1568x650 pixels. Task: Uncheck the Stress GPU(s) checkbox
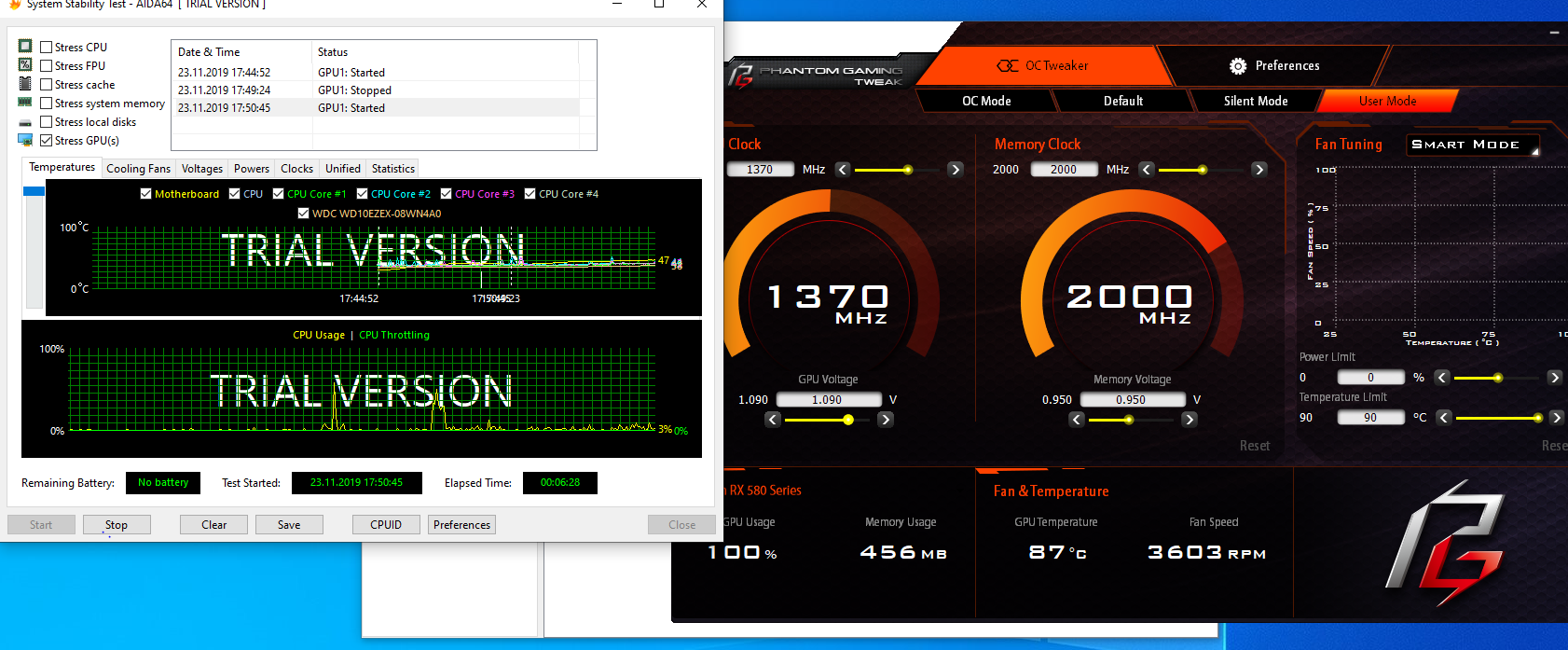(46, 140)
